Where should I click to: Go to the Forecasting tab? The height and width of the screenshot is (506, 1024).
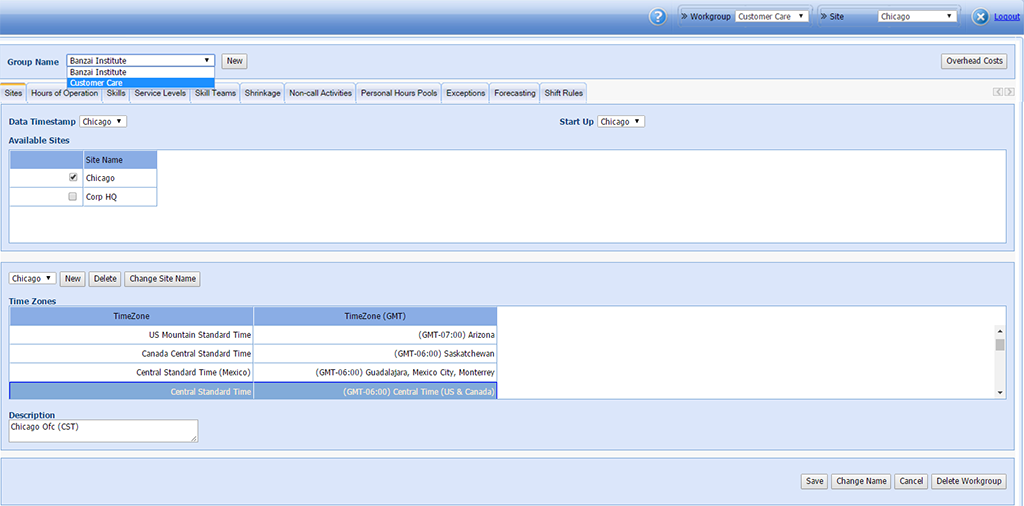[514, 93]
